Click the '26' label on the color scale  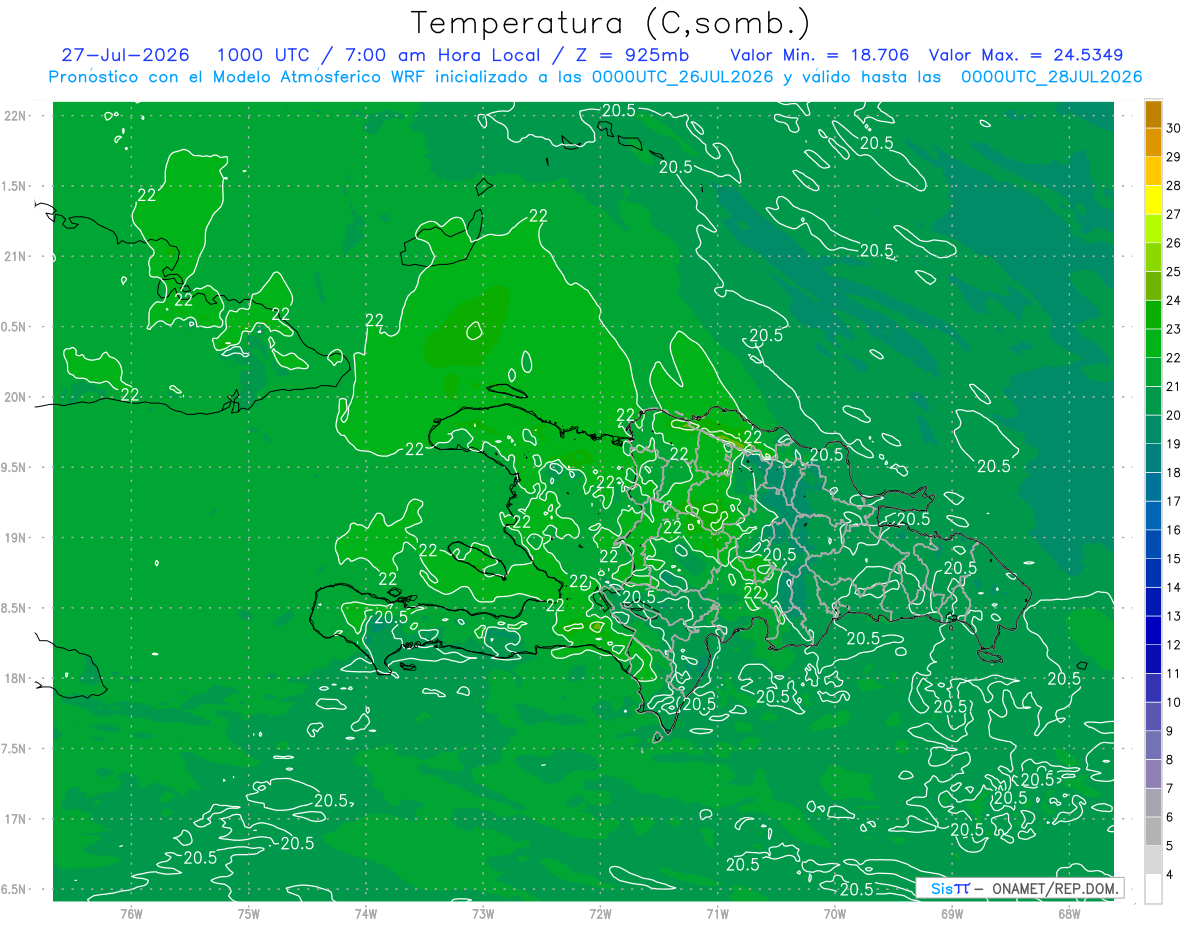[x=1174, y=243]
